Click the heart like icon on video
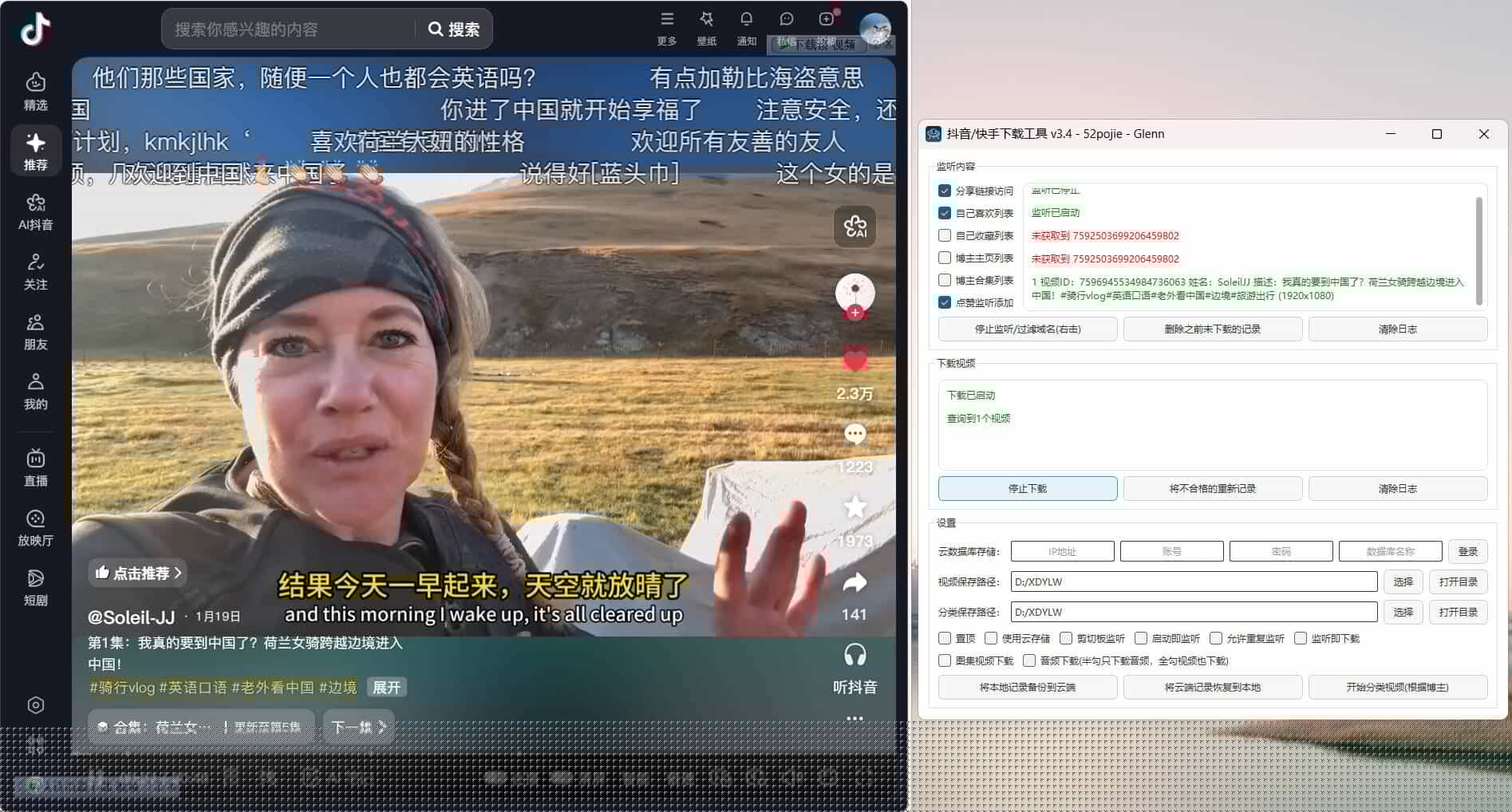This screenshot has height=812, width=1512. coord(855,361)
